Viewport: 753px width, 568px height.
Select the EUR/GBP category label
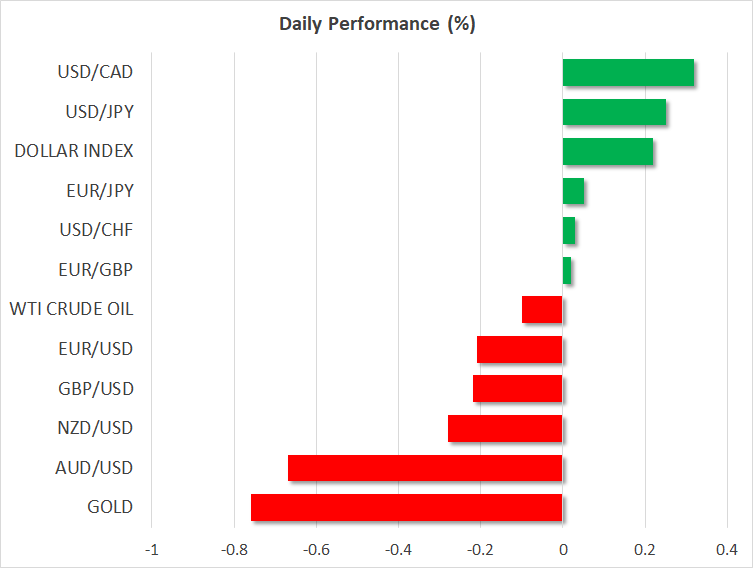pyautogui.click(x=95, y=270)
